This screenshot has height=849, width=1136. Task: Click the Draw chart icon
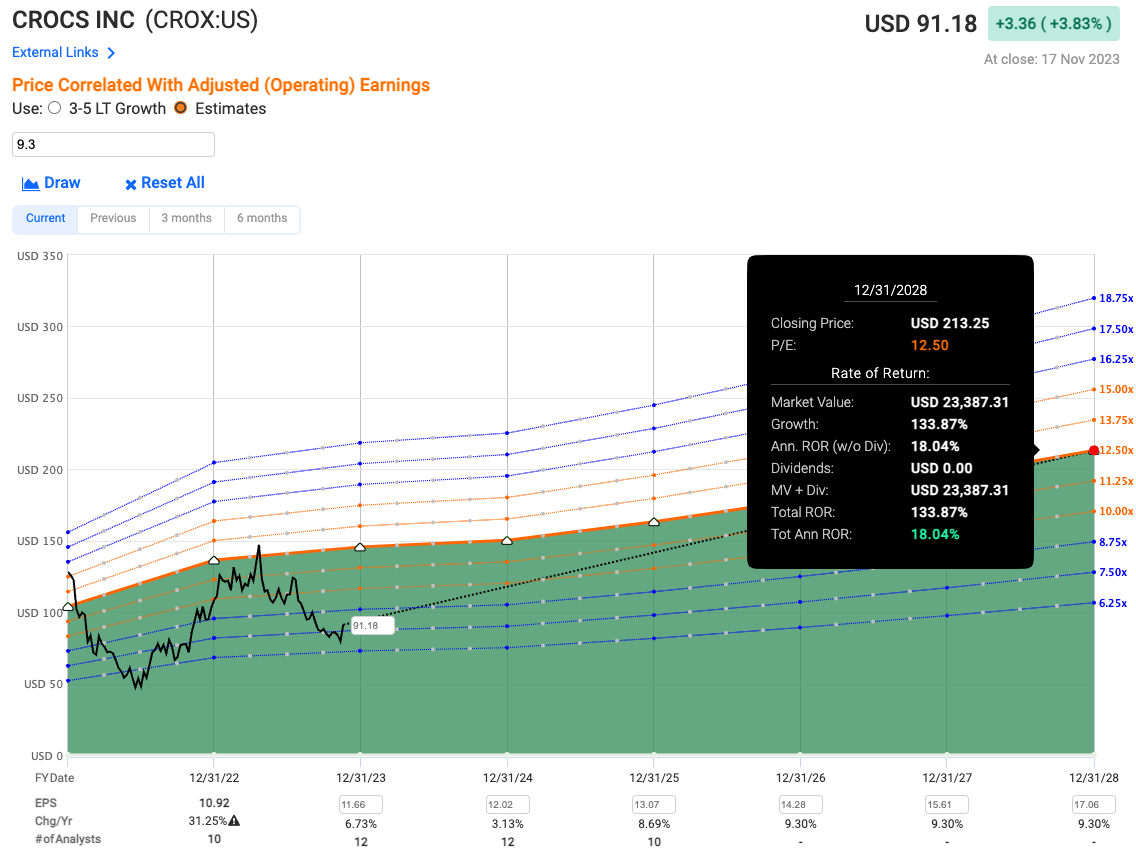click(30, 184)
